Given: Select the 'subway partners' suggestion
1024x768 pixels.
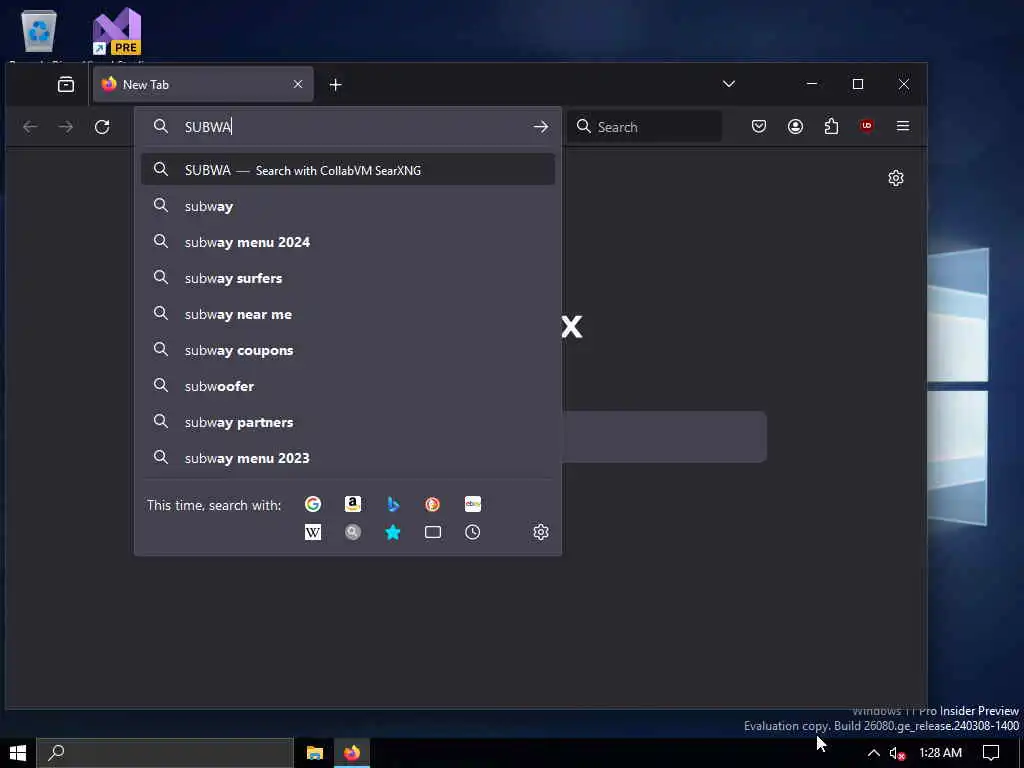Looking at the screenshot, I should pos(348,422).
